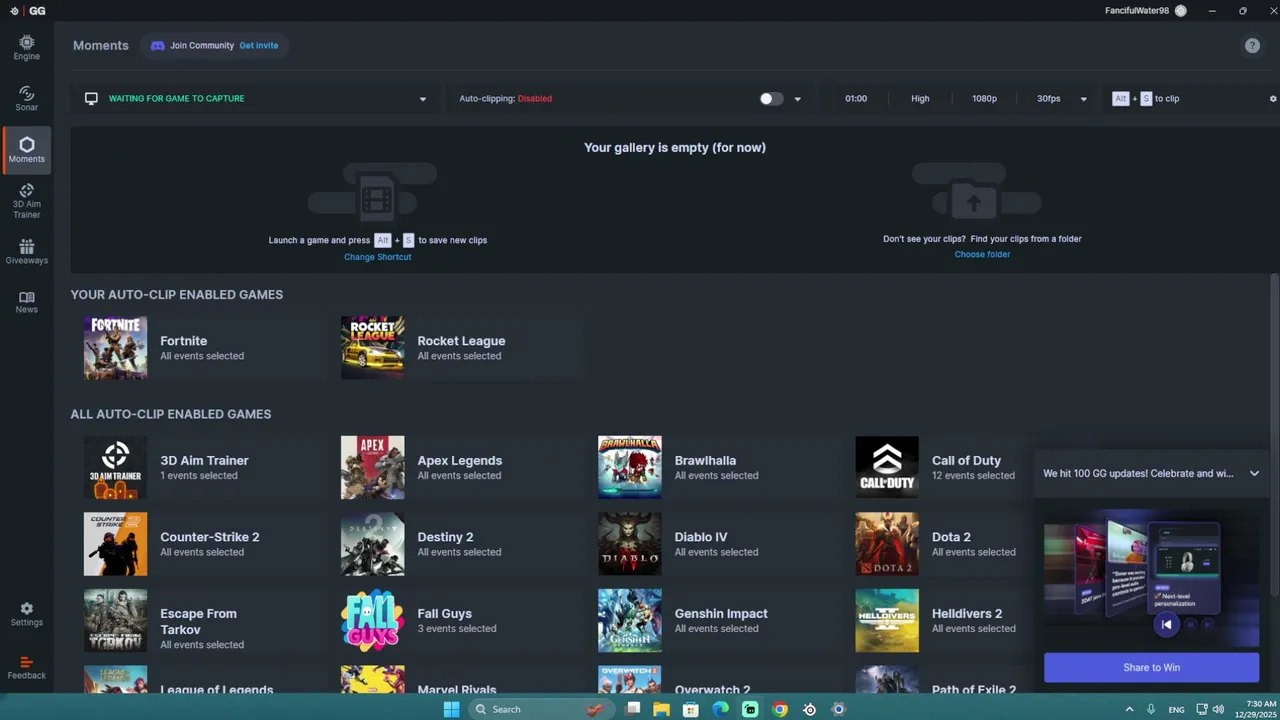Screen dimensions: 1280x720
Task: Open Rocket League game thumbnail
Action: pos(372,347)
